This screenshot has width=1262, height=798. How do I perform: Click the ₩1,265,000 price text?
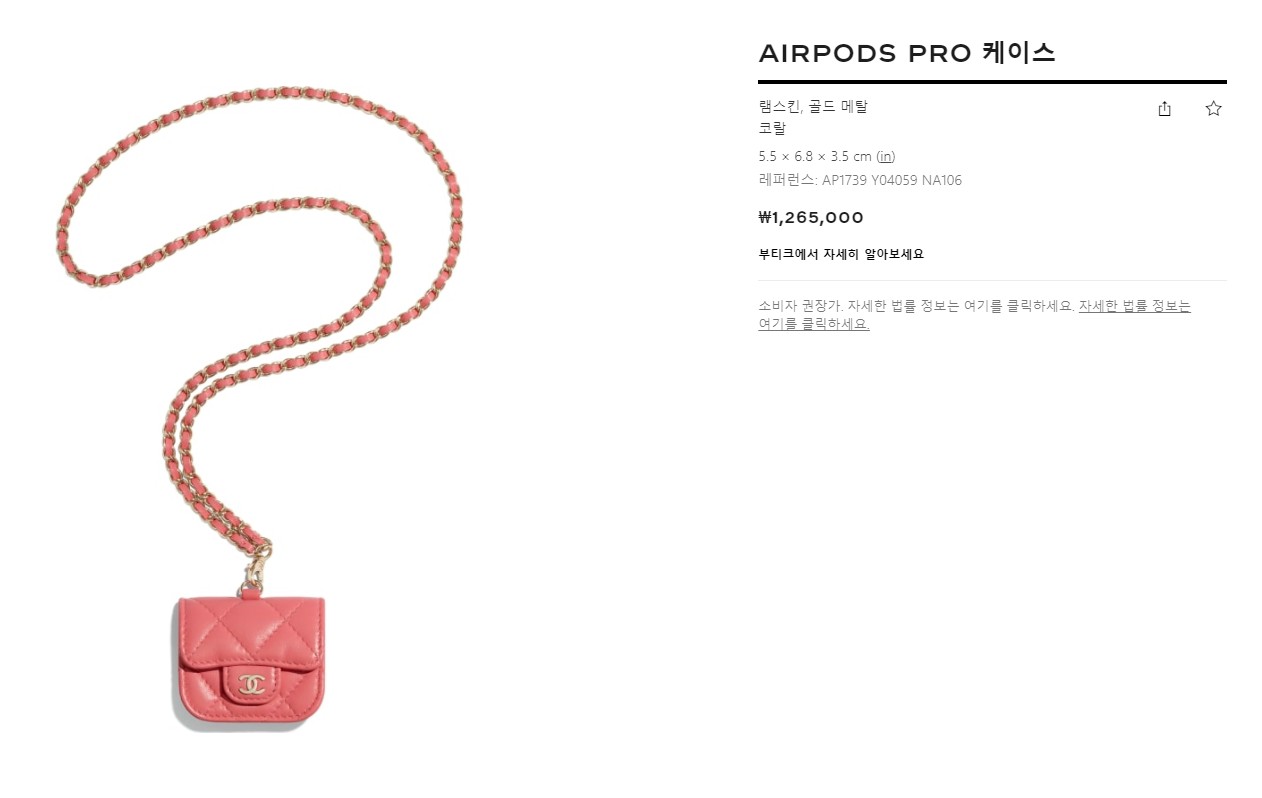pyautogui.click(x=811, y=218)
